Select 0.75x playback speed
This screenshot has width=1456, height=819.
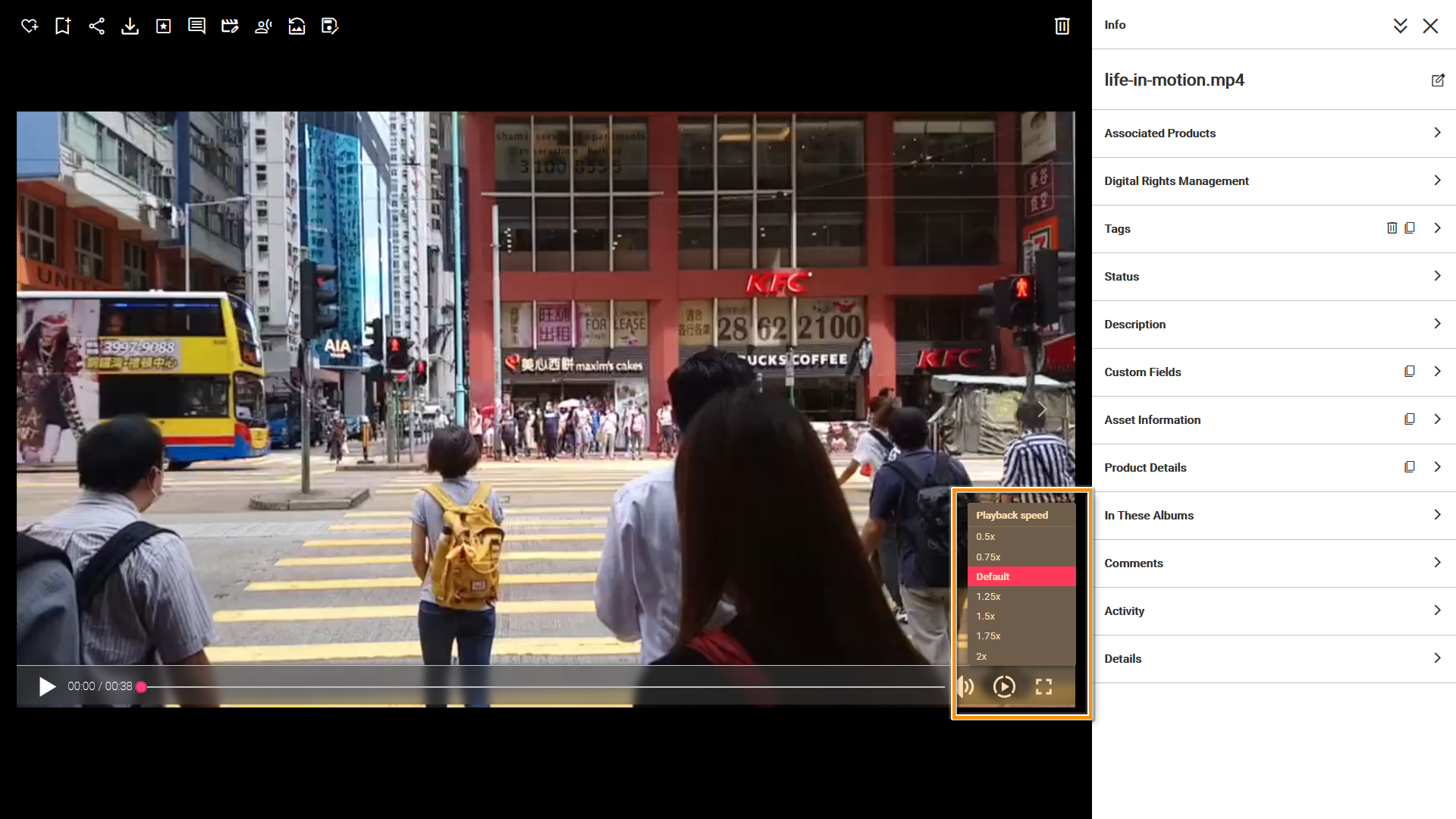point(1021,557)
